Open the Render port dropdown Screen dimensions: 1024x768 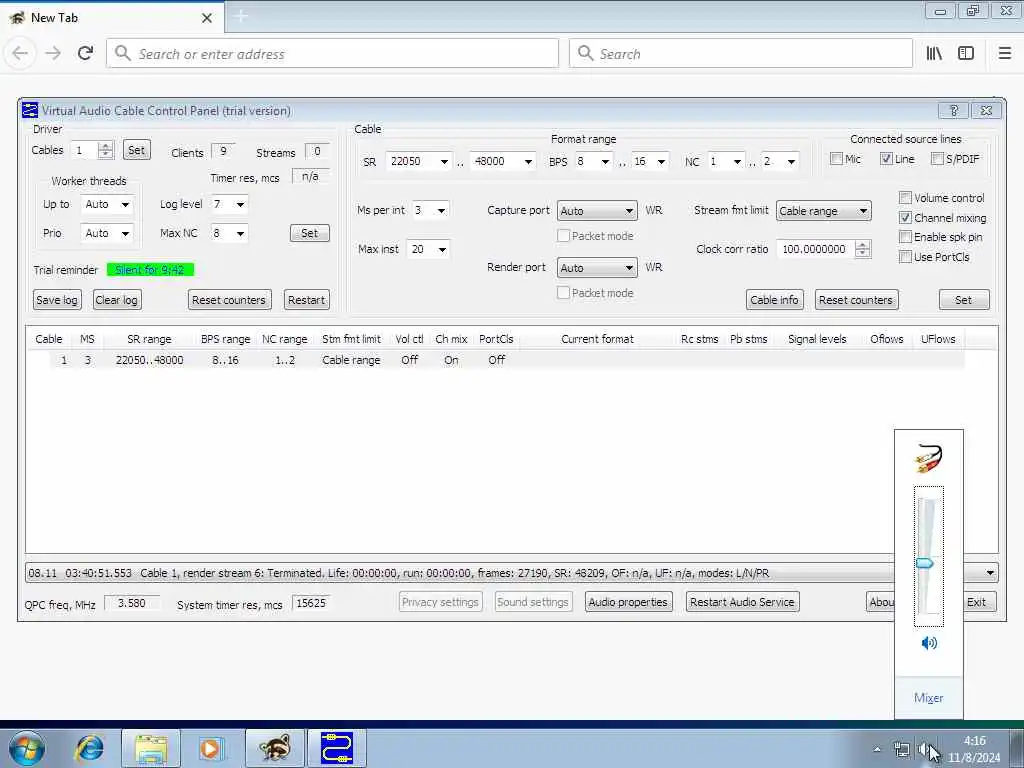coord(597,268)
